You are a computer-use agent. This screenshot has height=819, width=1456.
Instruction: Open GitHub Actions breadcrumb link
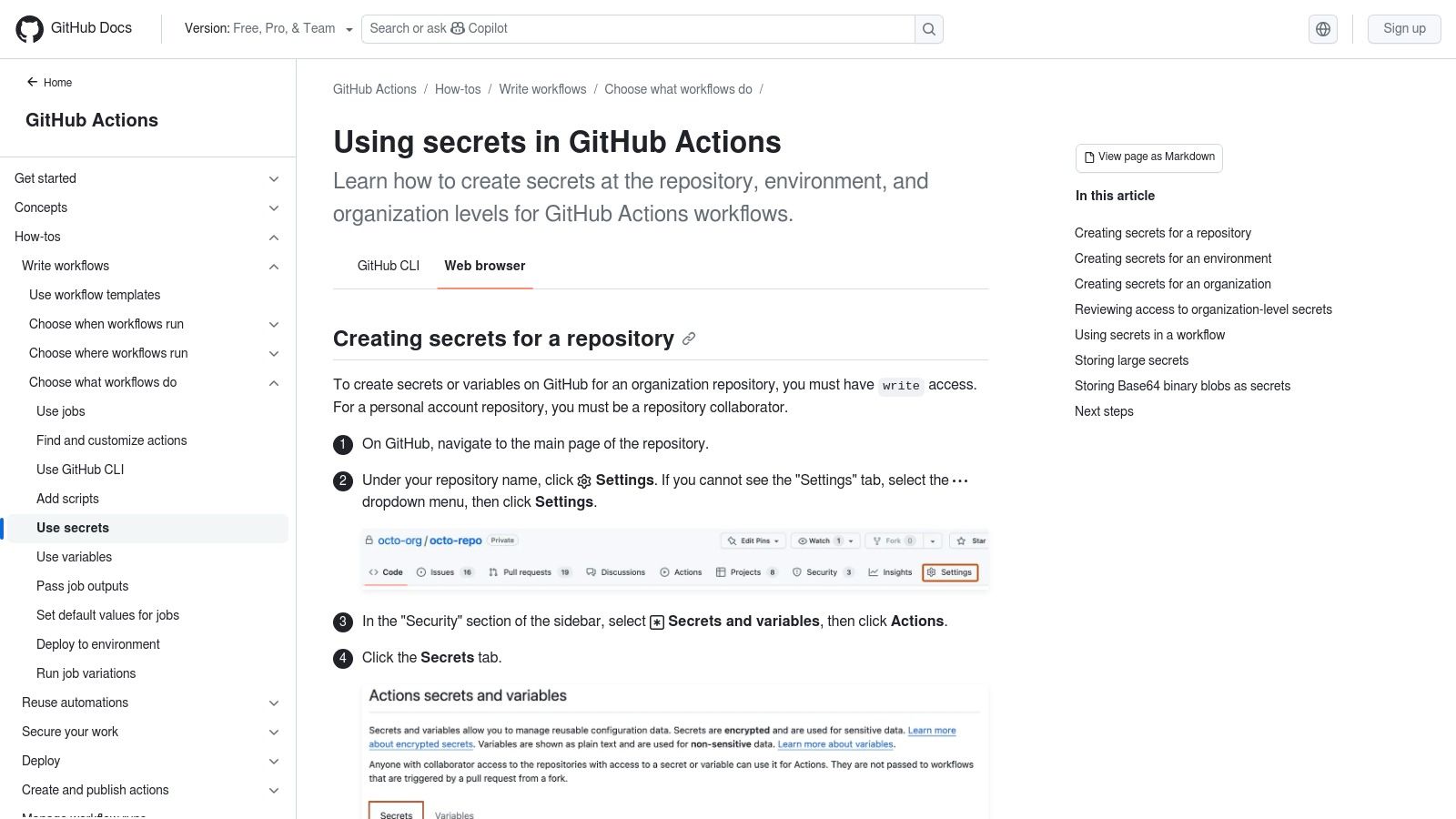point(375,89)
